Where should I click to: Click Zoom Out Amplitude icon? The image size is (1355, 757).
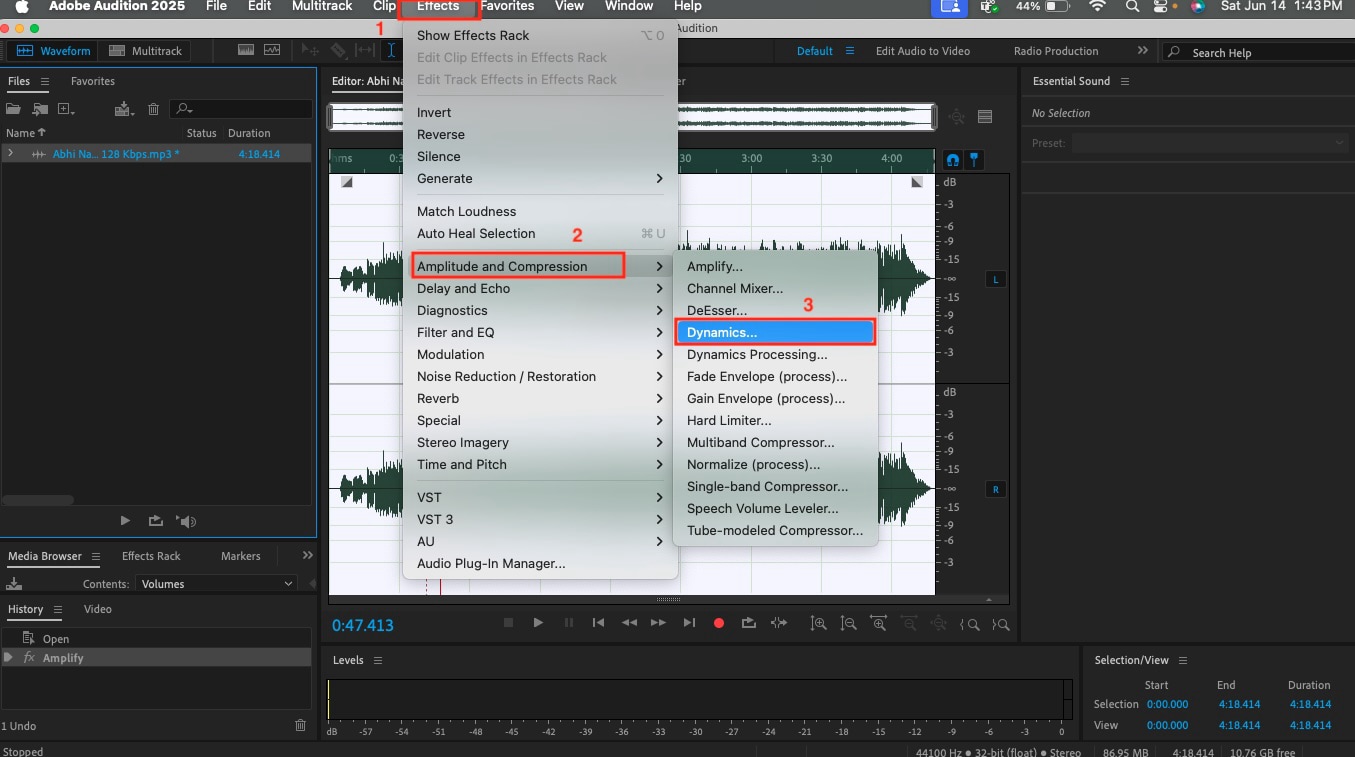pyautogui.click(x=849, y=623)
